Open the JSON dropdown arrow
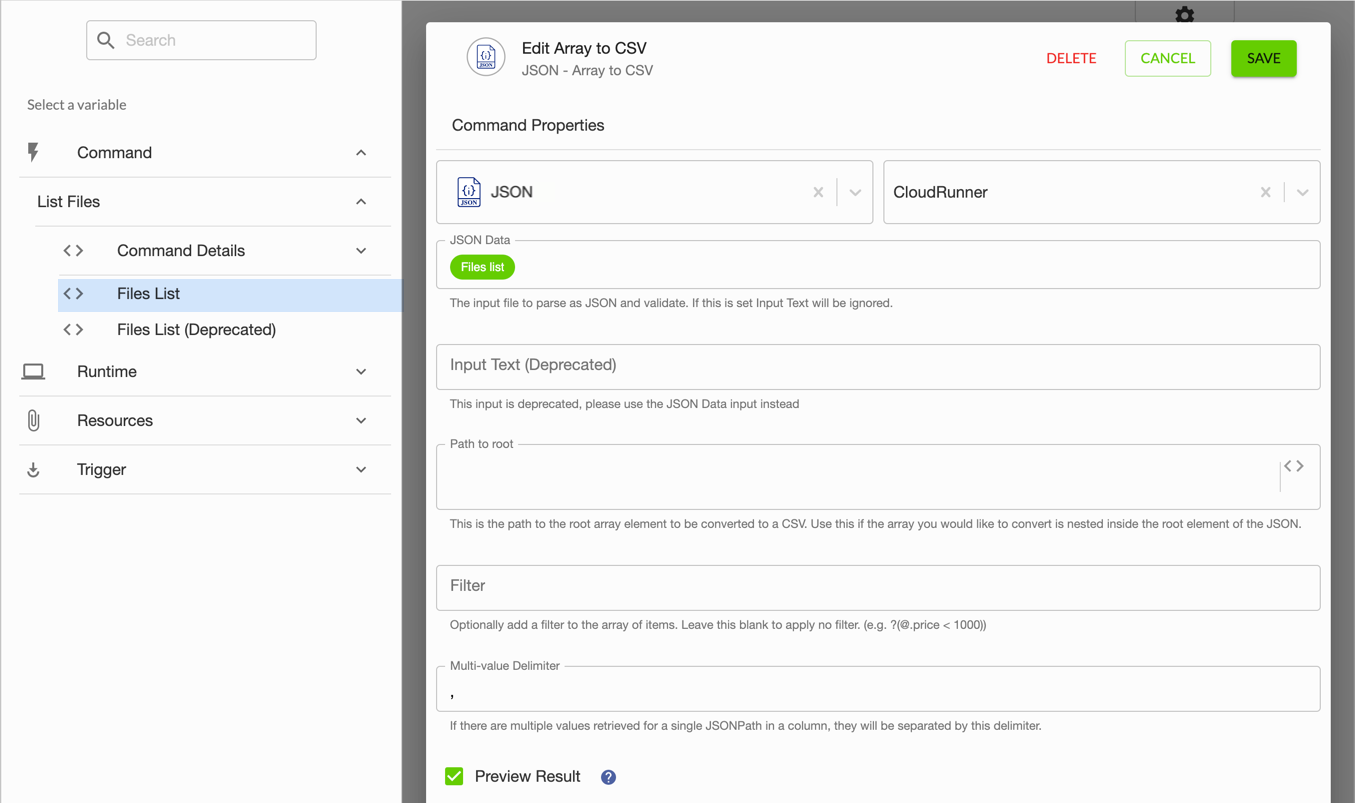1355x803 pixels. 855,192
